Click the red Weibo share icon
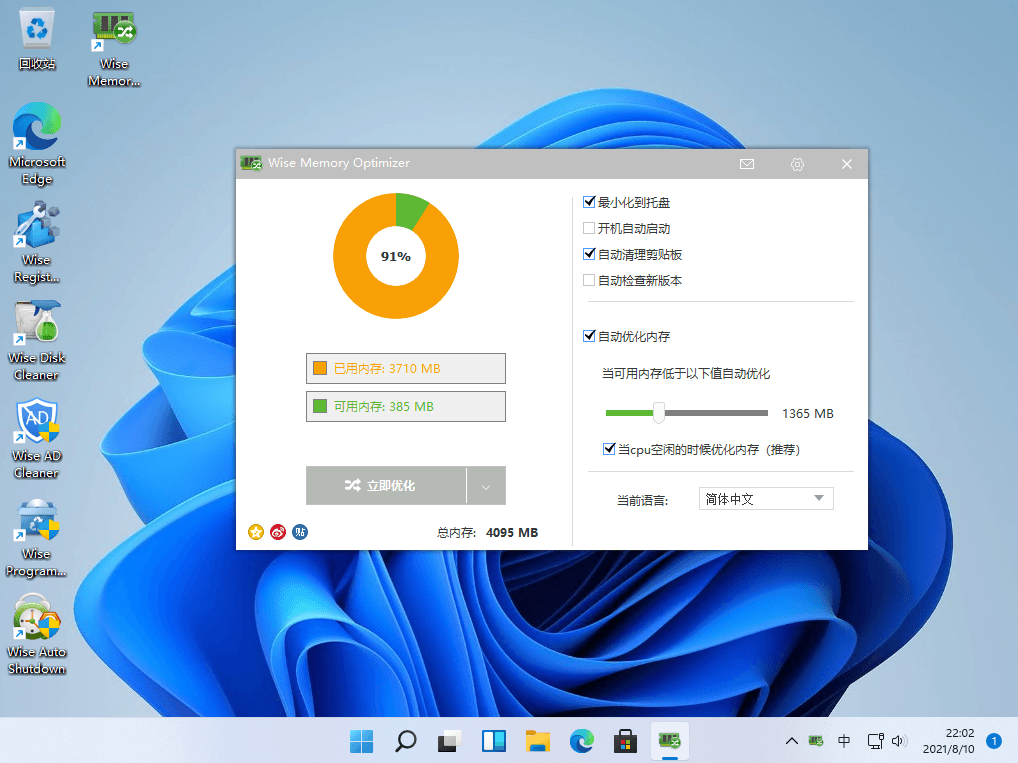The image size is (1018, 763). pos(278,532)
